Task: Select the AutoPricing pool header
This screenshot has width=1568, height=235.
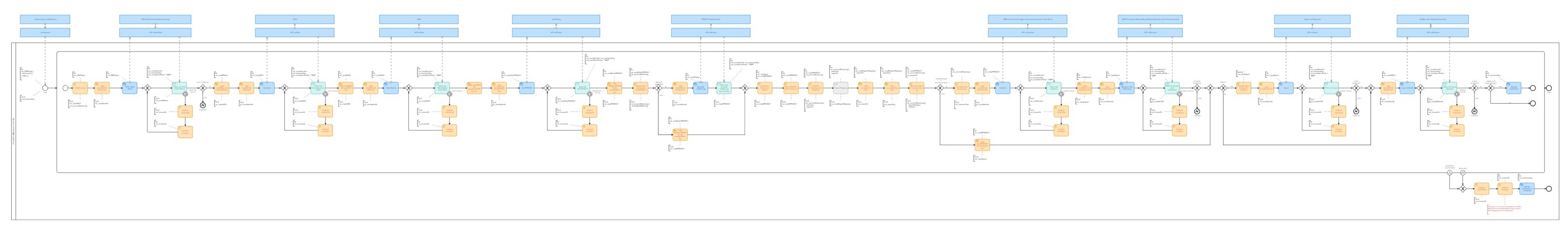Action: (556, 19)
